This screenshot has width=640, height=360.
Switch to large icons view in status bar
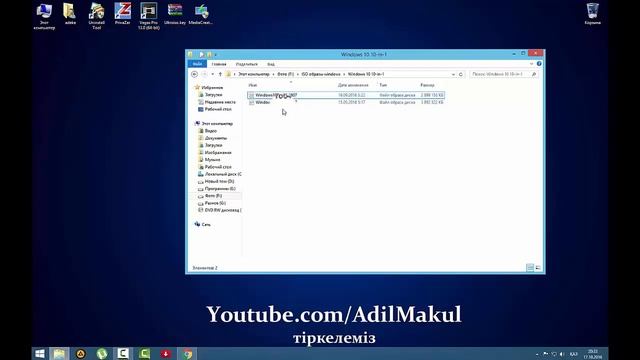[x=538, y=268]
